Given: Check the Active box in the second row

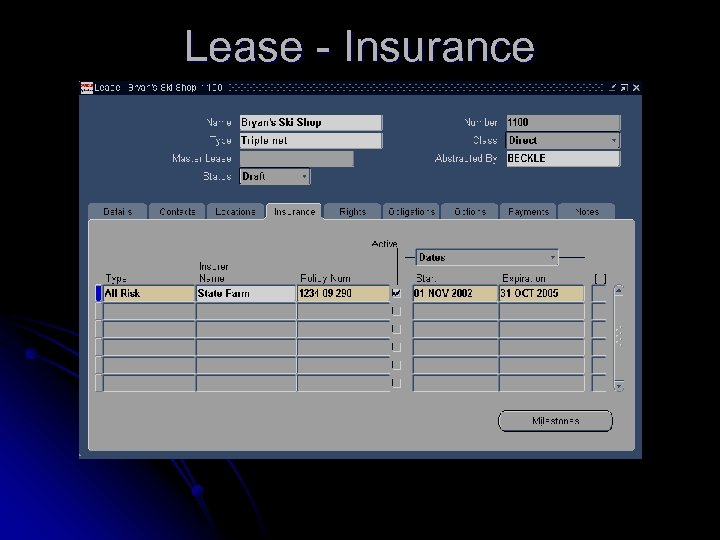Looking at the screenshot, I should (396, 311).
